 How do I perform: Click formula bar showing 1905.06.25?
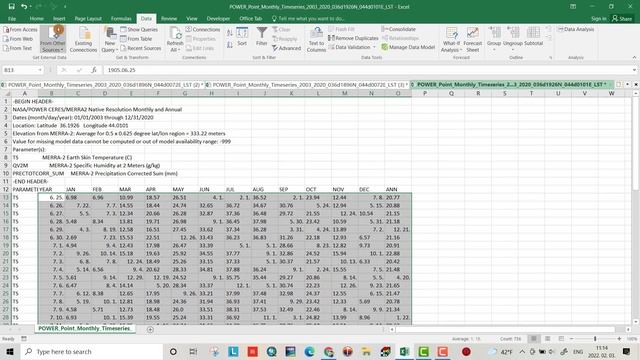[x=367, y=70]
